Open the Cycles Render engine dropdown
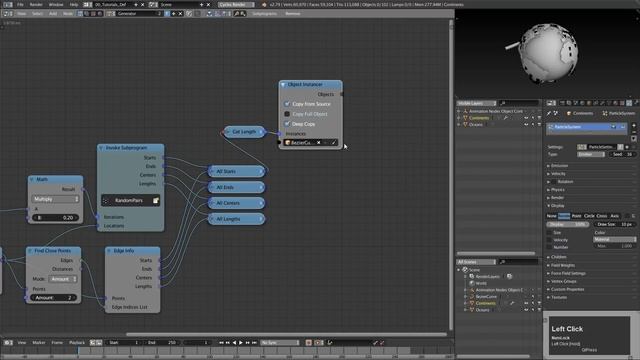Image resolution: width=640 pixels, height=360 pixels. coord(236,4)
